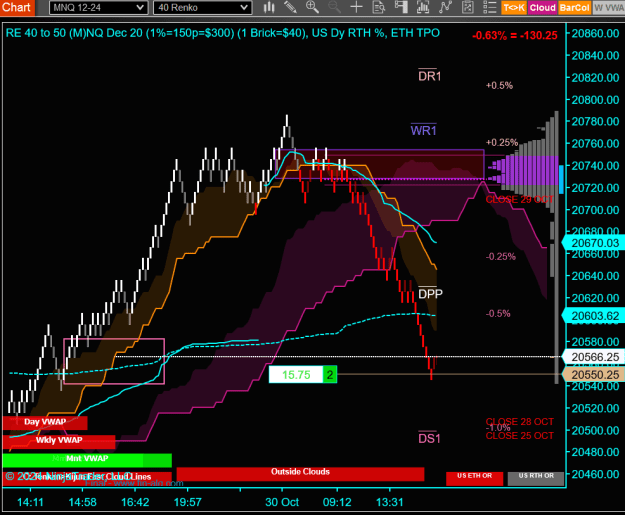Open the templates clipboard icon
The height and width of the screenshot is (515, 625).
click(x=467, y=7)
